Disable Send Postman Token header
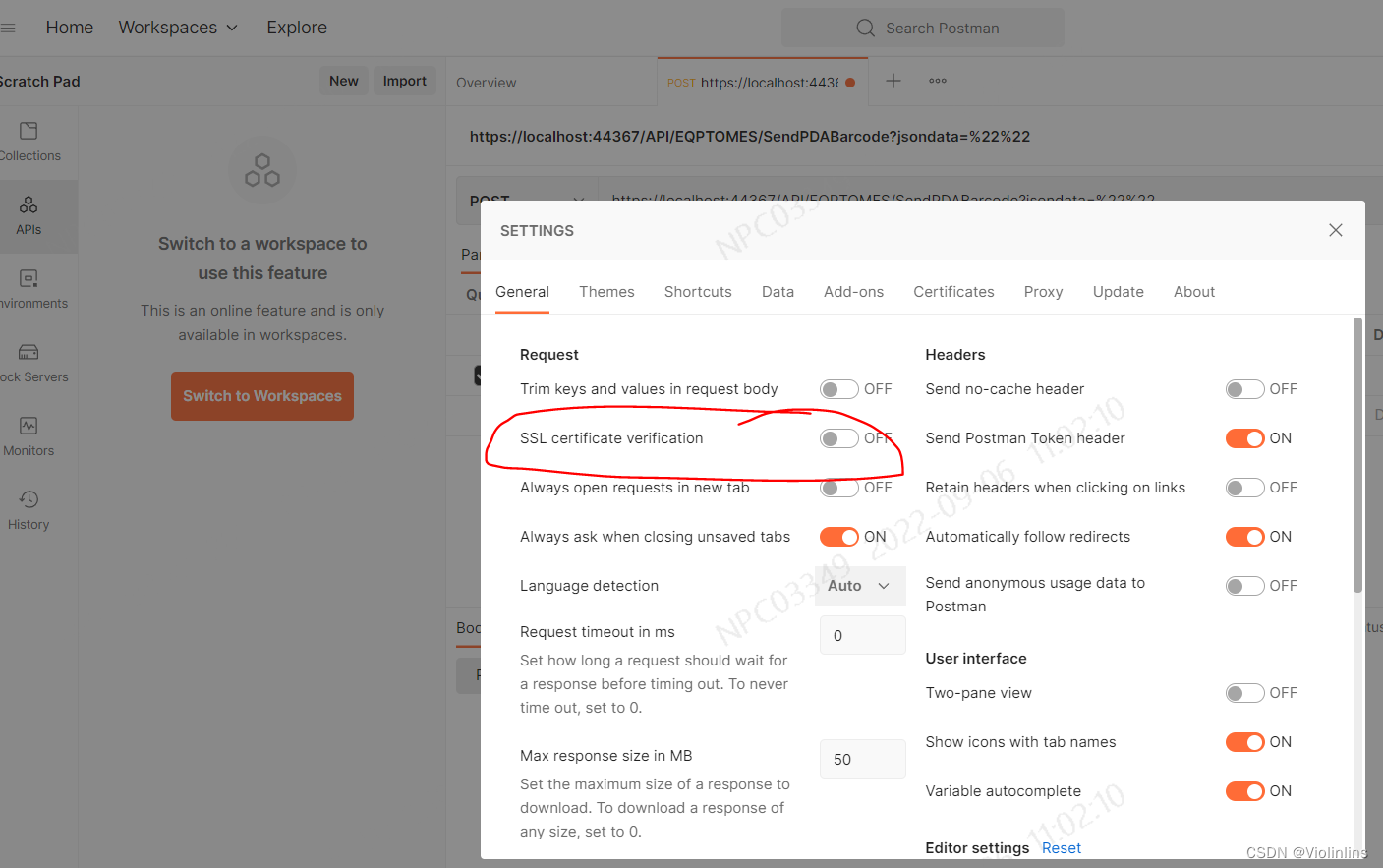Image resolution: width=1383 pixels, height=868 pixels. pyautogui.click(x=1244, y=437)
